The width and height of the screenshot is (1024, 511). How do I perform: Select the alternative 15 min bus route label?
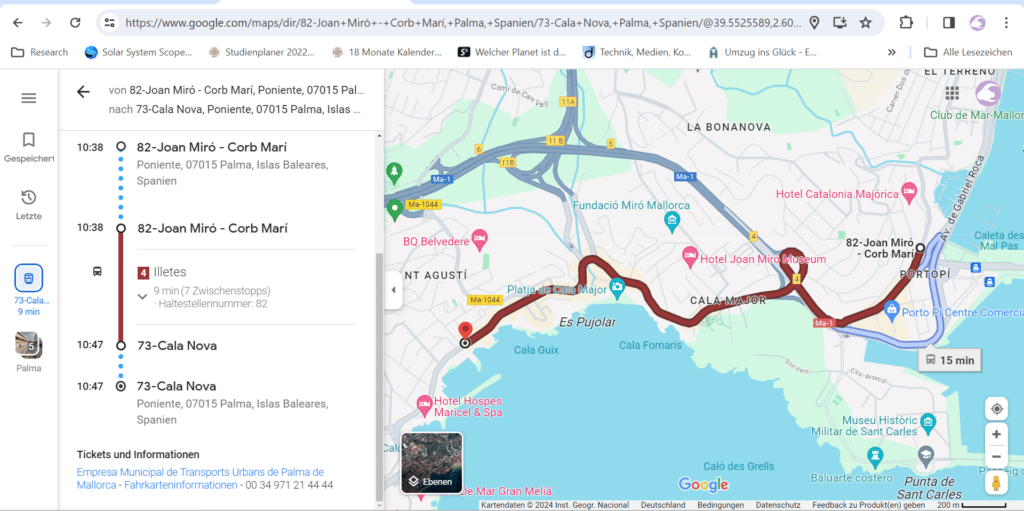point(950,360)
